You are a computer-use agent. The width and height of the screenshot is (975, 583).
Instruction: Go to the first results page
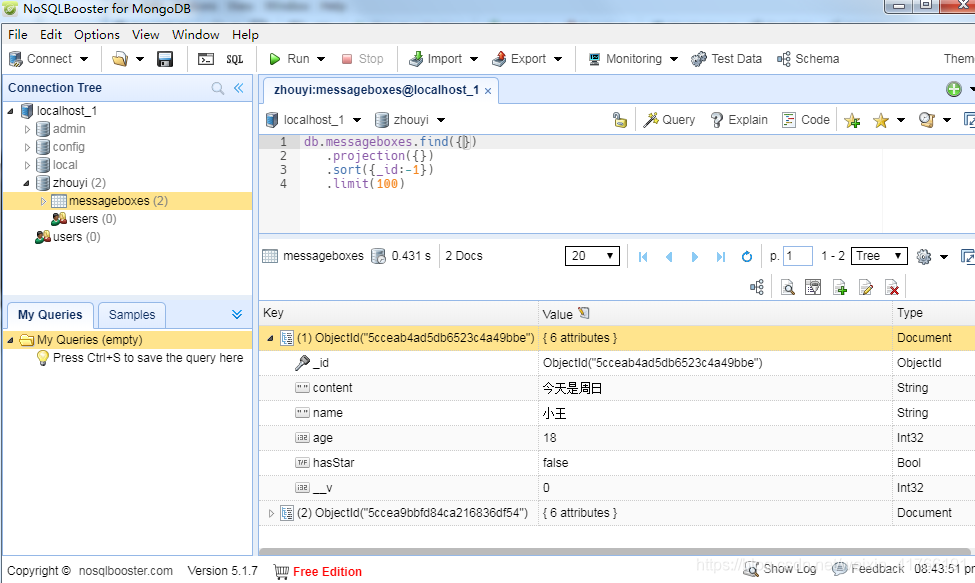(x=643, y=257)
